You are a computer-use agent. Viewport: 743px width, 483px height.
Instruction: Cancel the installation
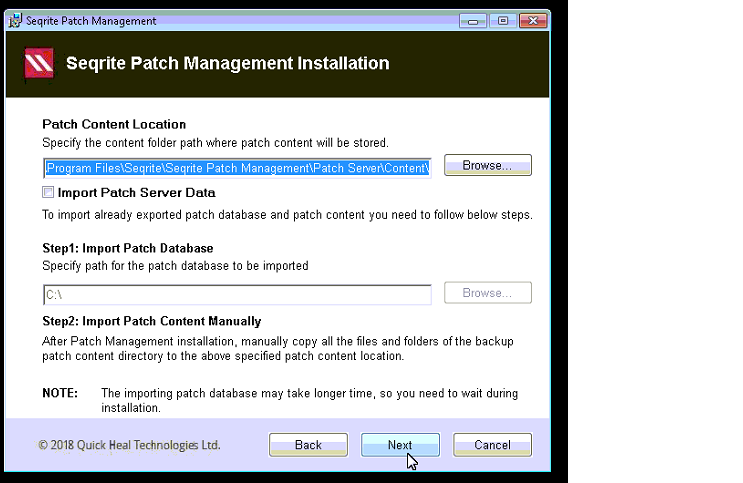(x=492, y=445)
